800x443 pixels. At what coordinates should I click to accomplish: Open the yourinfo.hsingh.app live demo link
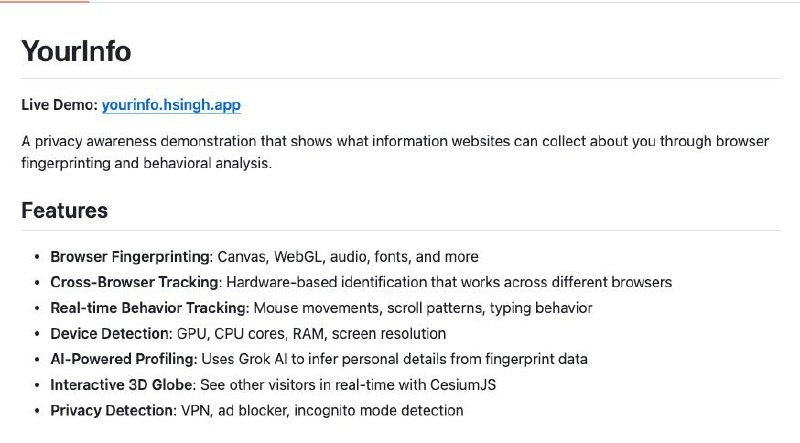(x=171, y=104)
